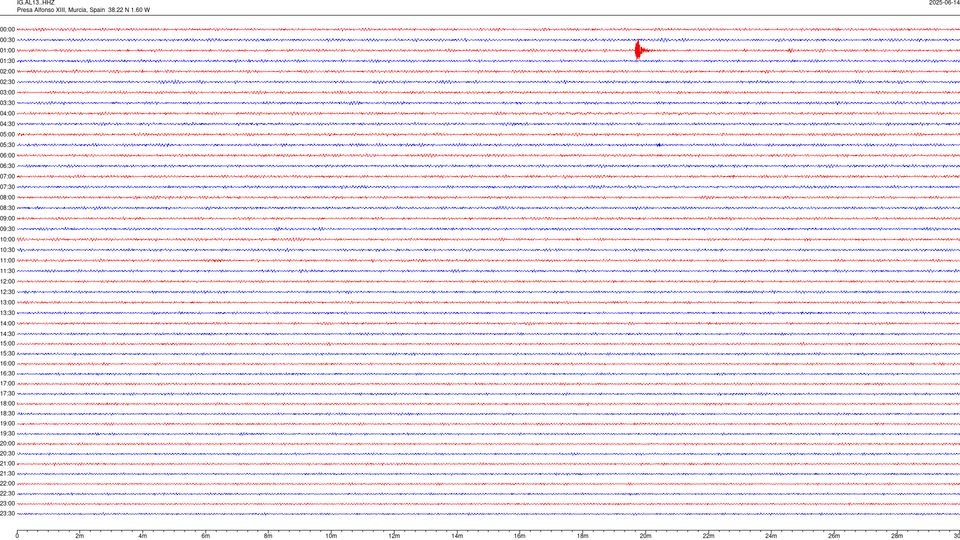Click the 16m tick label on the minute axis
This screenshot has height=540, width=960.
click(520, 536)
